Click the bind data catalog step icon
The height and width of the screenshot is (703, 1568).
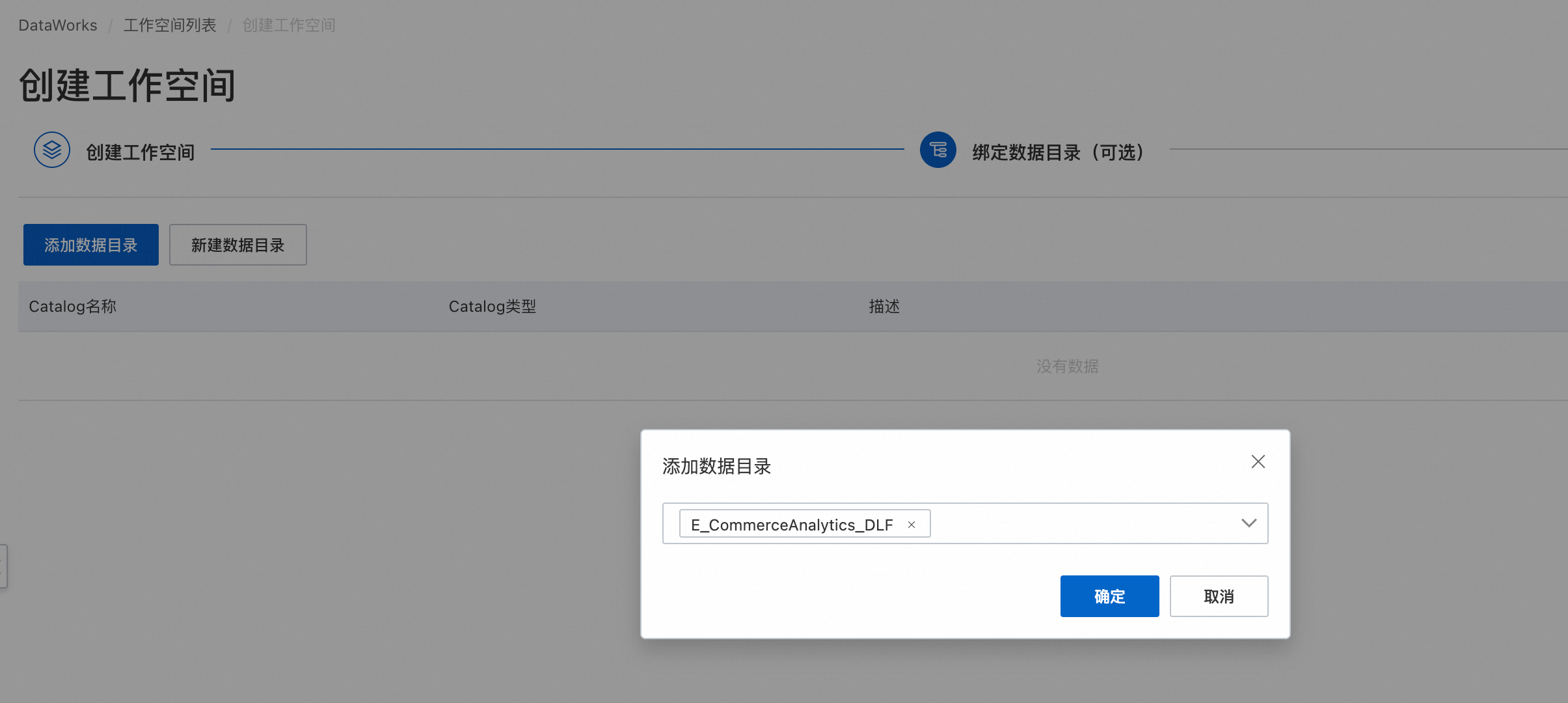[x=938, y=150]
